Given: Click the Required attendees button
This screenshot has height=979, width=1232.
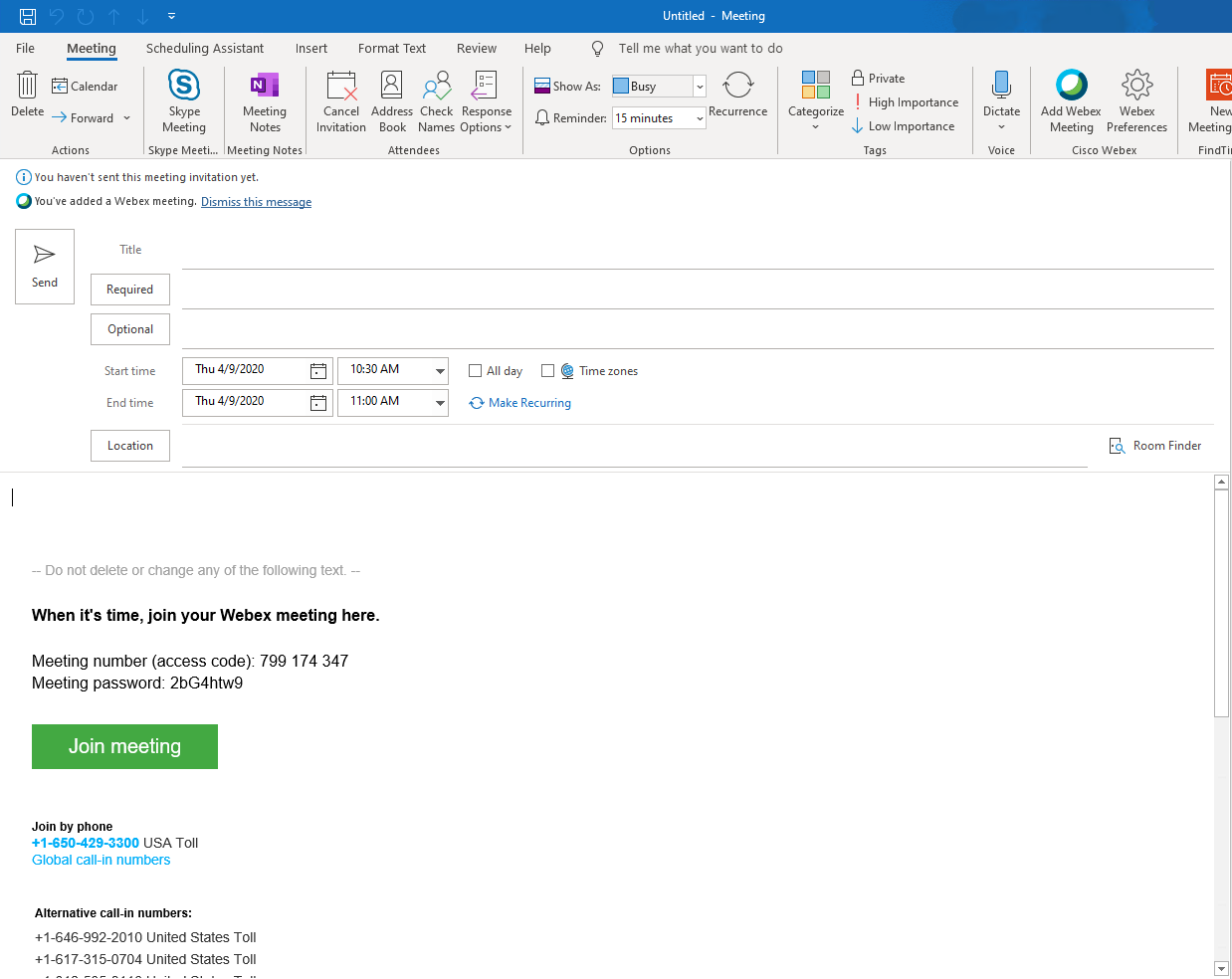Looking at the screenshot, I should click(x=130, y=290).
